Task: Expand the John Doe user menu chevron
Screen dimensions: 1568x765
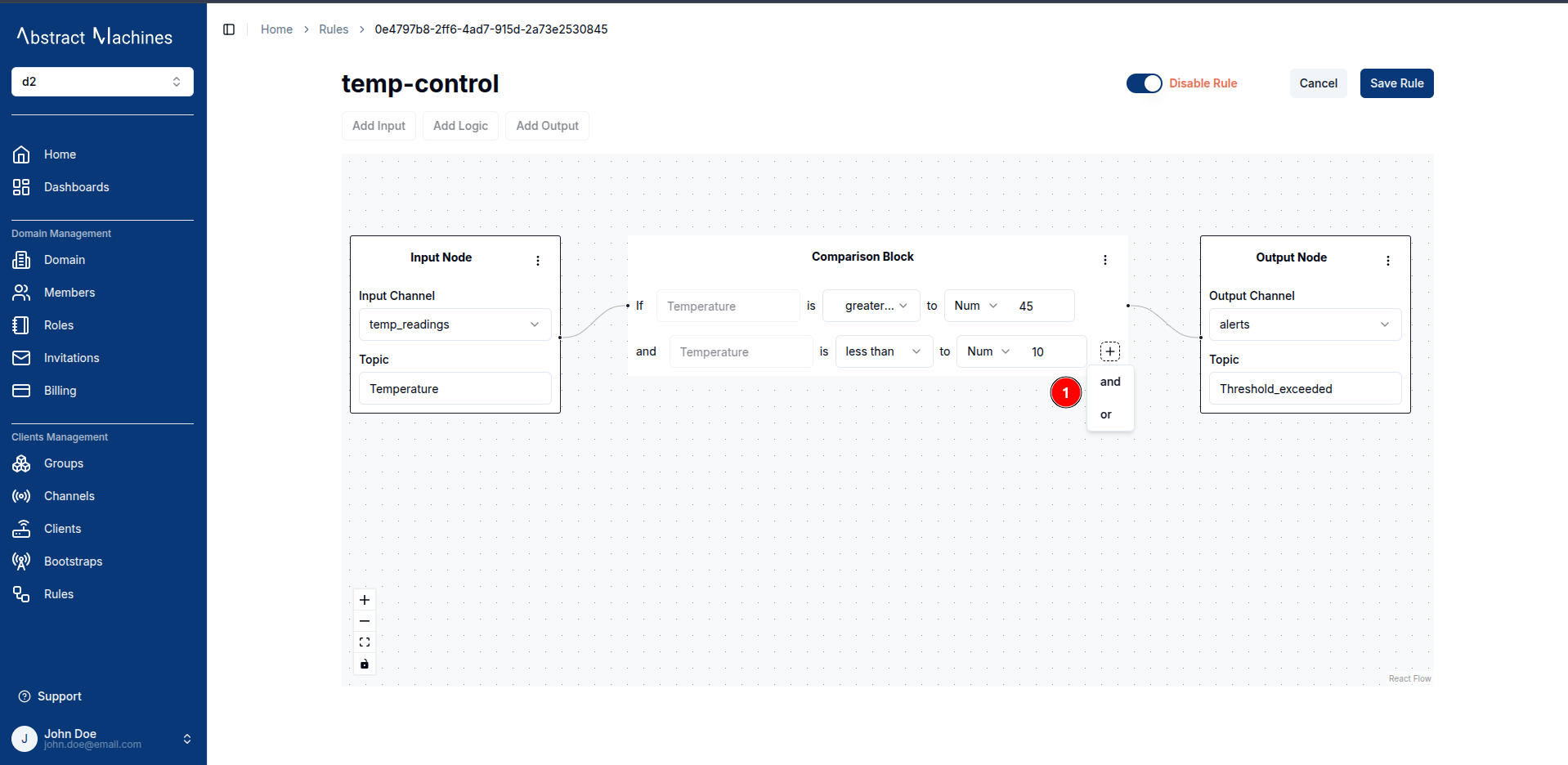Action: click(x=187, y=739)
